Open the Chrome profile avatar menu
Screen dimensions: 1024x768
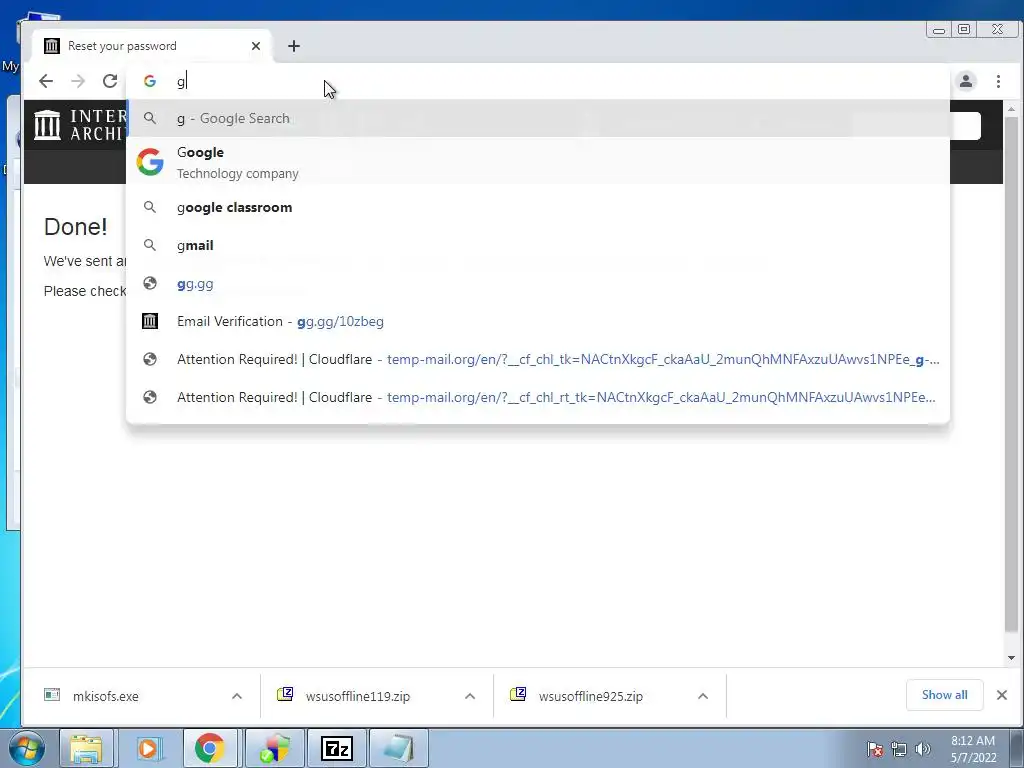[x=966, y=81]
